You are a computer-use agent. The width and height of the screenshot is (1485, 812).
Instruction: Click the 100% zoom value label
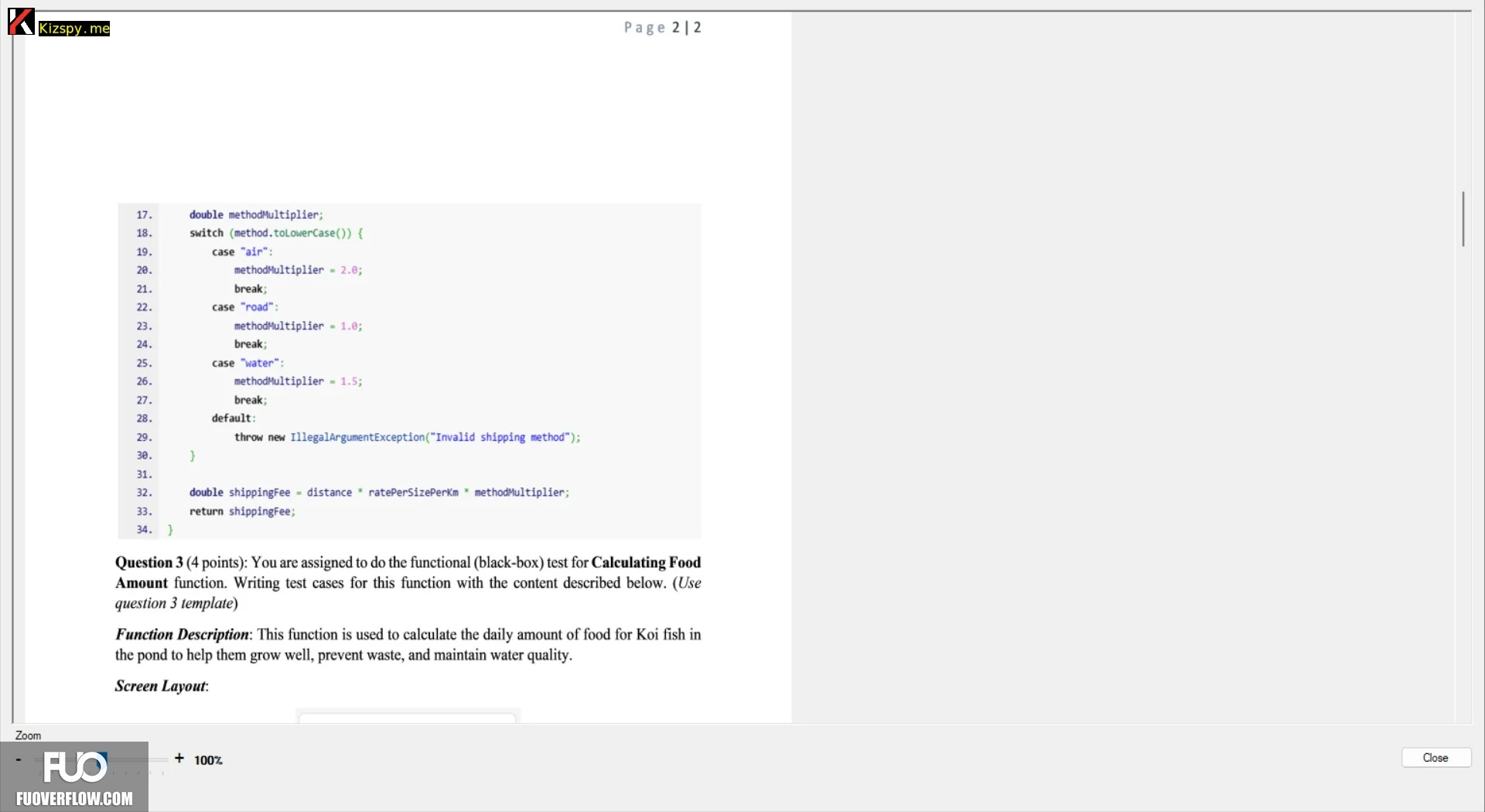(x=208, y=760)
